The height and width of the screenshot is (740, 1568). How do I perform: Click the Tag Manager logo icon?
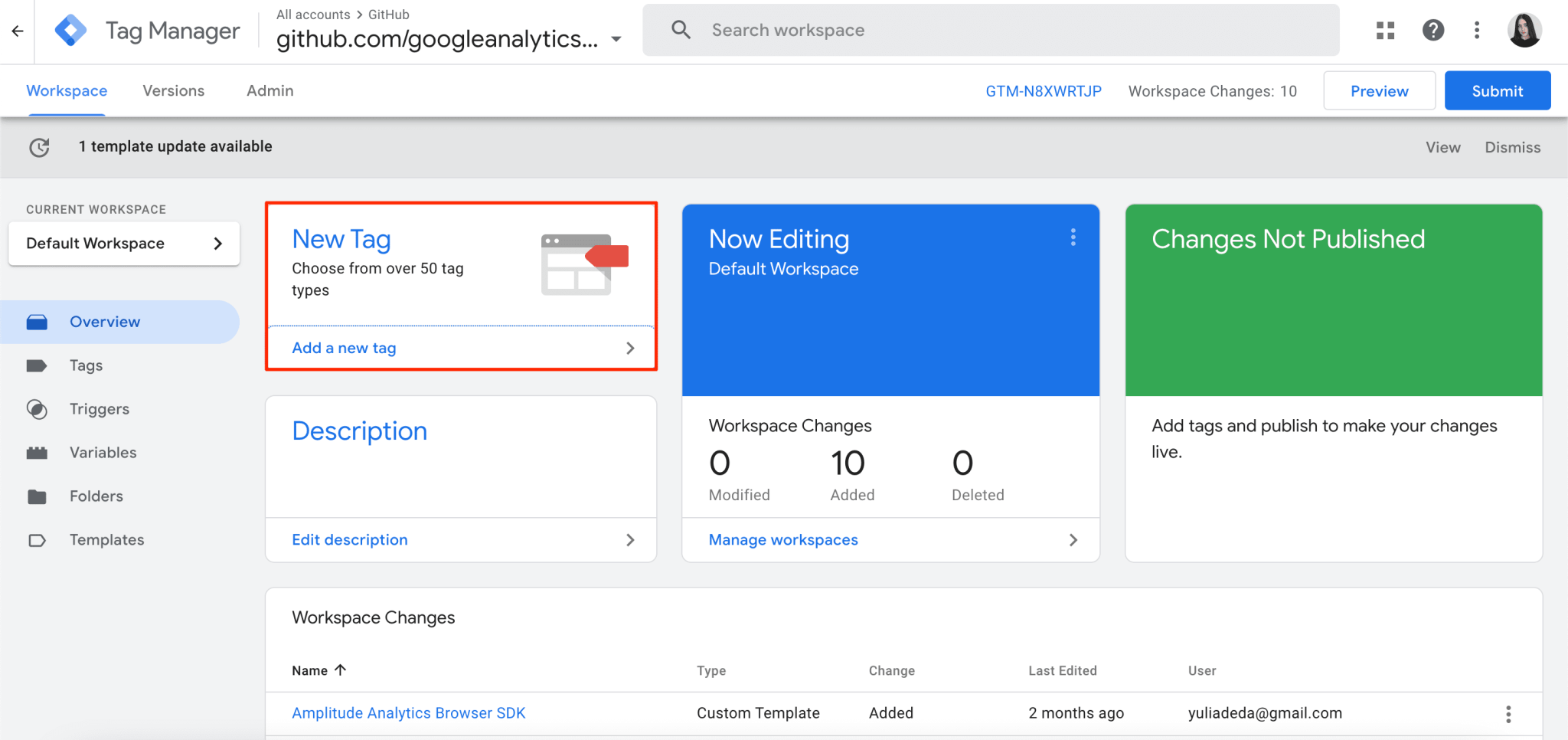[x=70, y=31]
